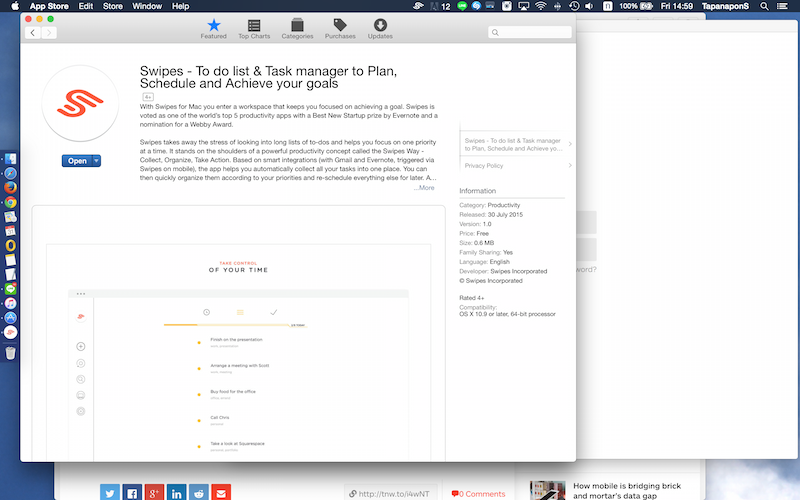Open Finder from the dock

click(11, 159)
